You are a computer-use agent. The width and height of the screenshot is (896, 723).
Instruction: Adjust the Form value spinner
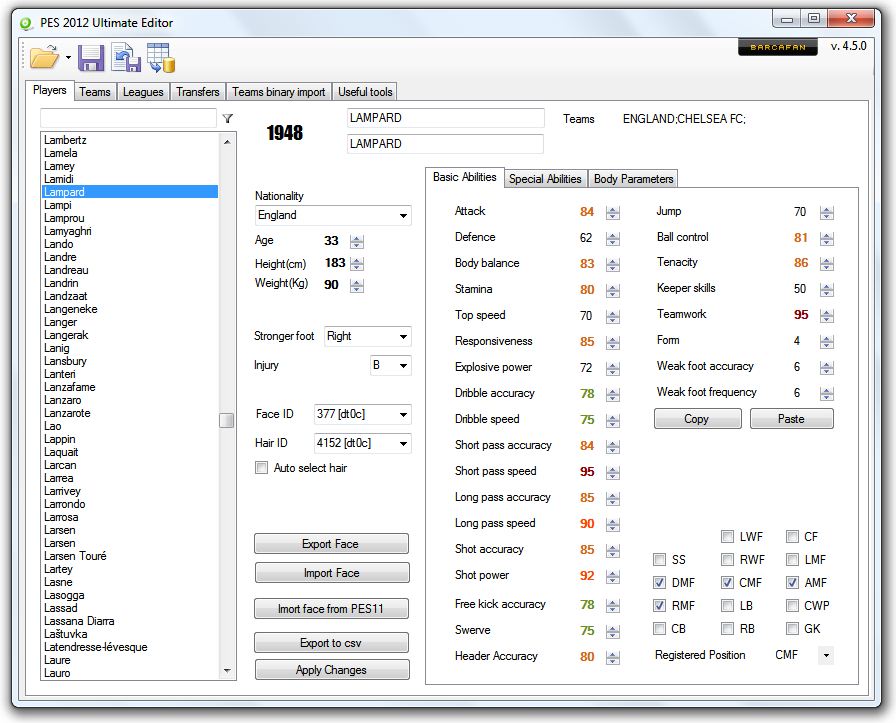point(826,342)
